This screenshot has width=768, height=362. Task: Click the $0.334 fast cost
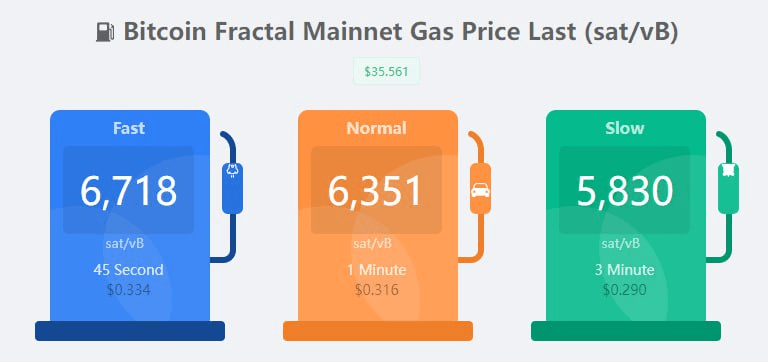(x=128, y=290)
